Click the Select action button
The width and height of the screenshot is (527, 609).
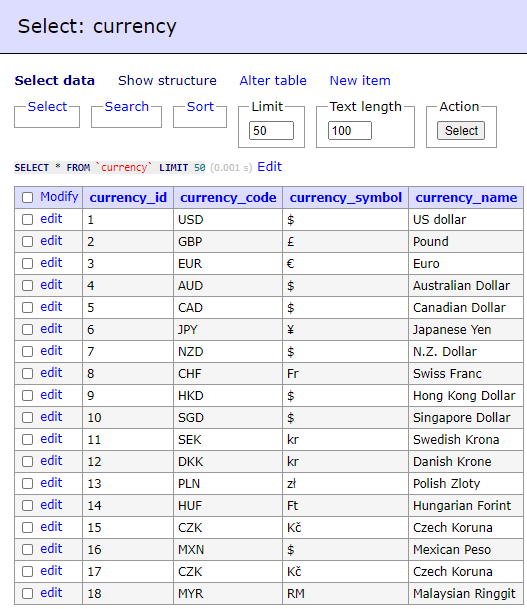click(461, 130)
